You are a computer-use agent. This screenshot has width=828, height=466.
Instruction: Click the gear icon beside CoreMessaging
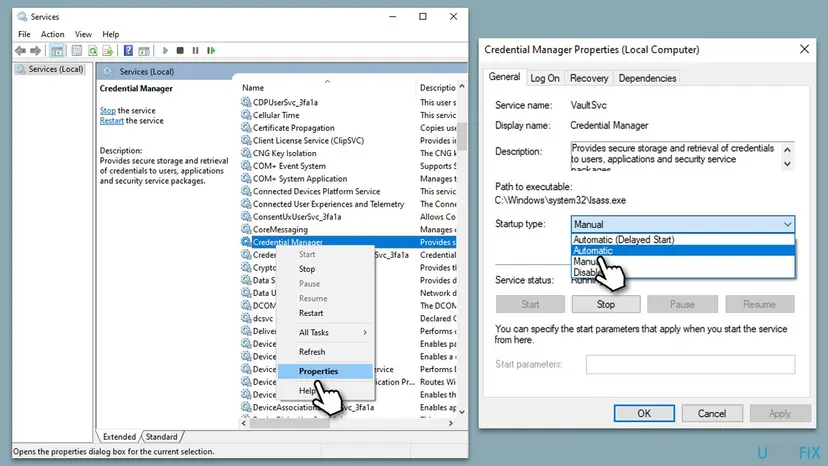point(246,229)
